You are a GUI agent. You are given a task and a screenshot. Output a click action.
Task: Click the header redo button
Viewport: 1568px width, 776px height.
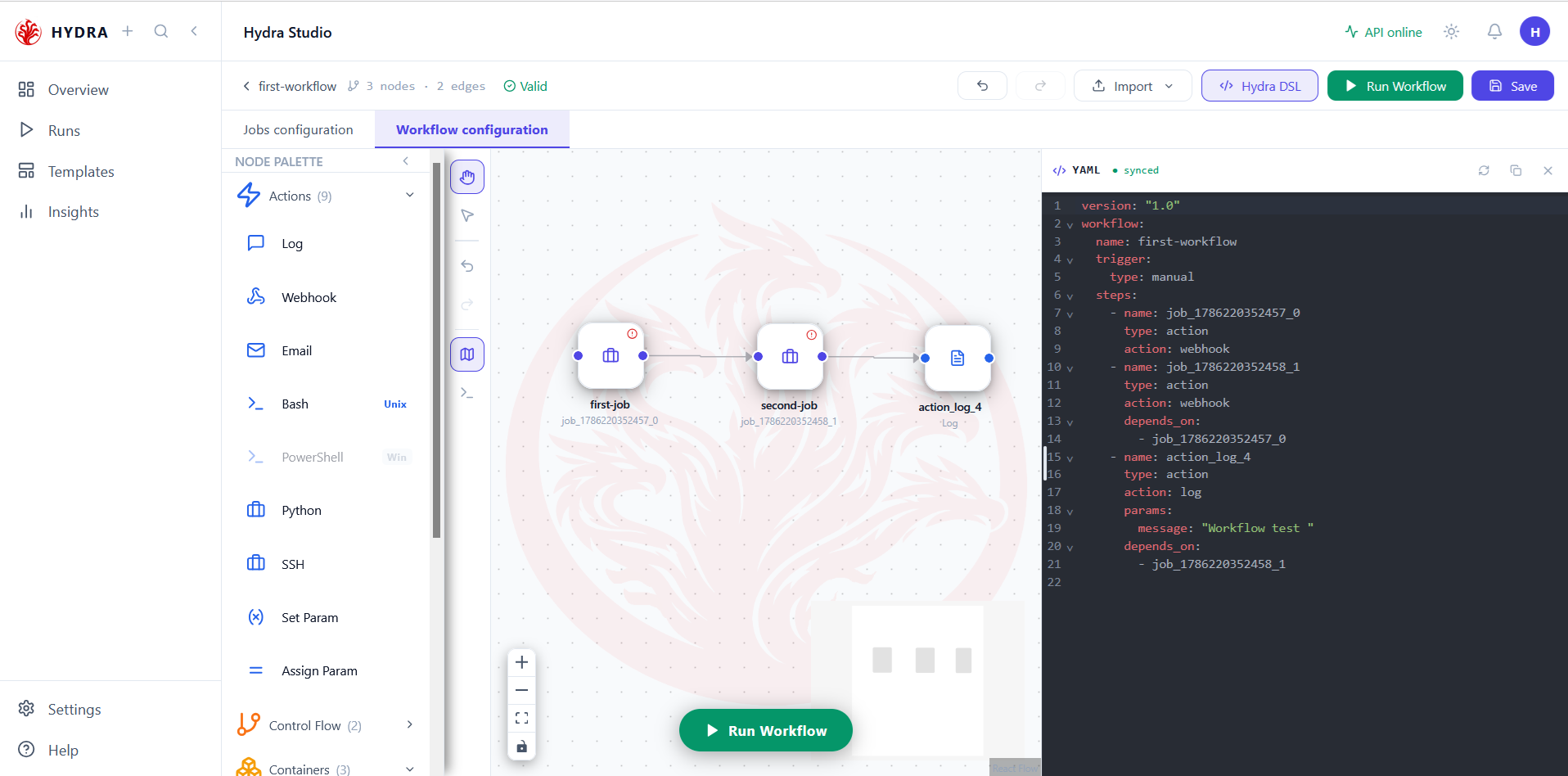click(1040, 86)
